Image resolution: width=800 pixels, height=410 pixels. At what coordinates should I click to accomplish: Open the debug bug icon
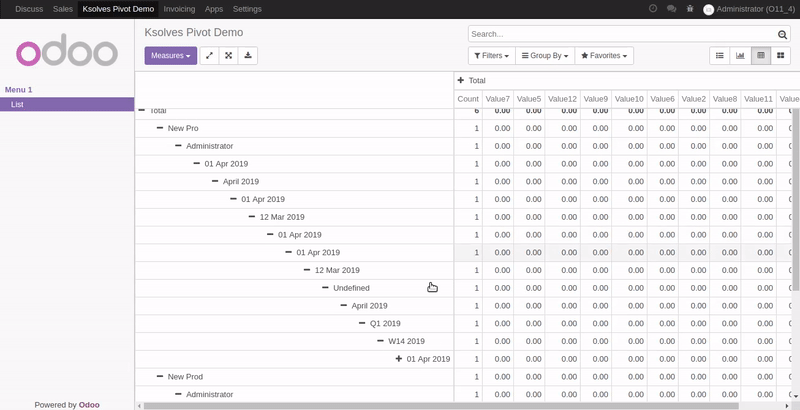tap(690, 8)
